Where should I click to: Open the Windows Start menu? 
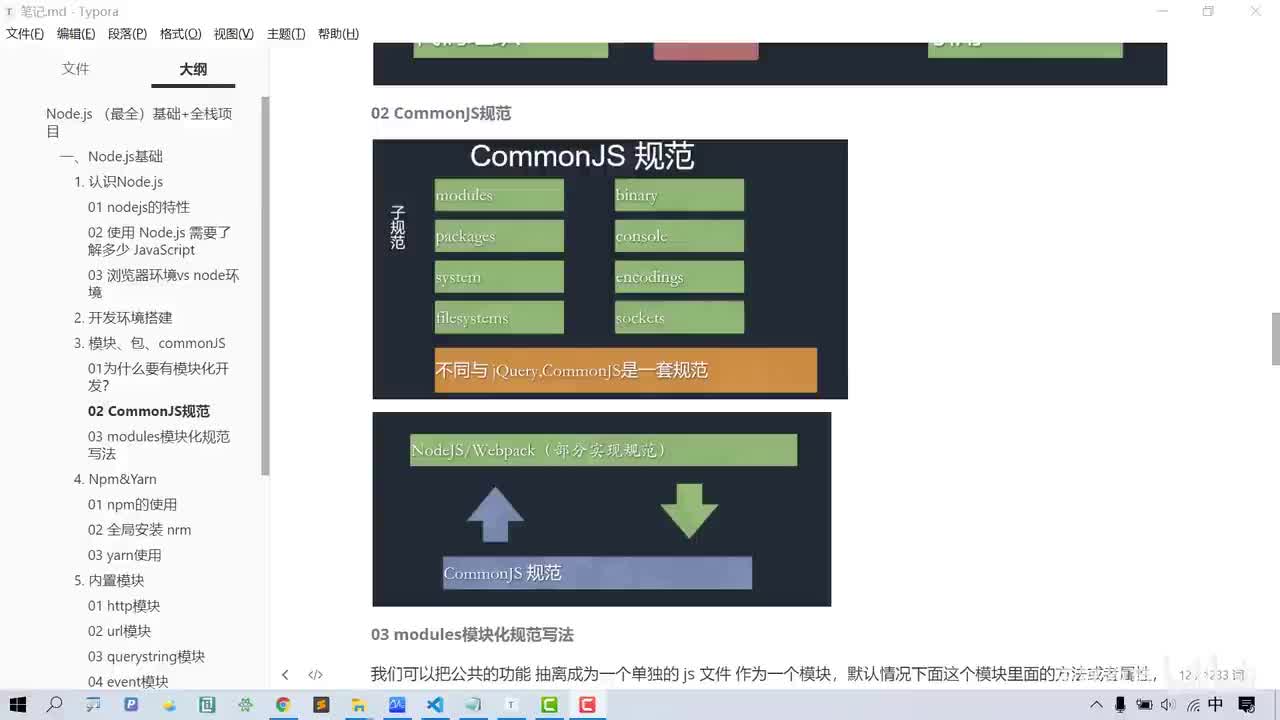click(x=18, y=705)
